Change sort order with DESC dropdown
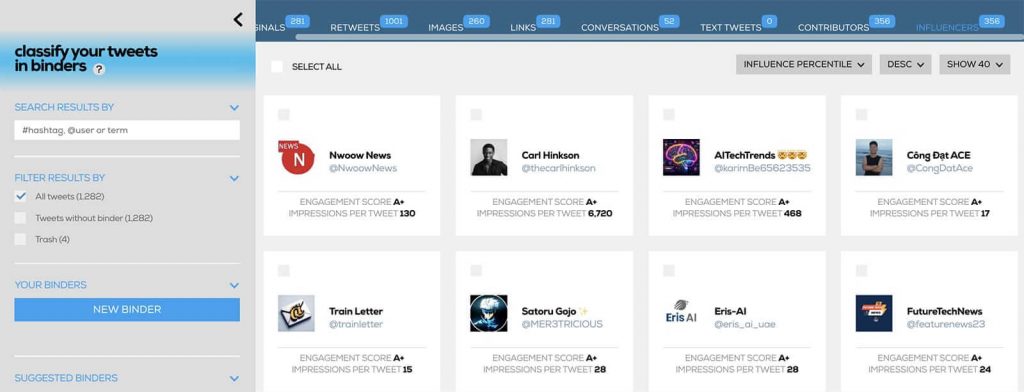Image resolution: width=1024 pixels, height=392 pixels. pyautogui.click(x=905, y=64)
